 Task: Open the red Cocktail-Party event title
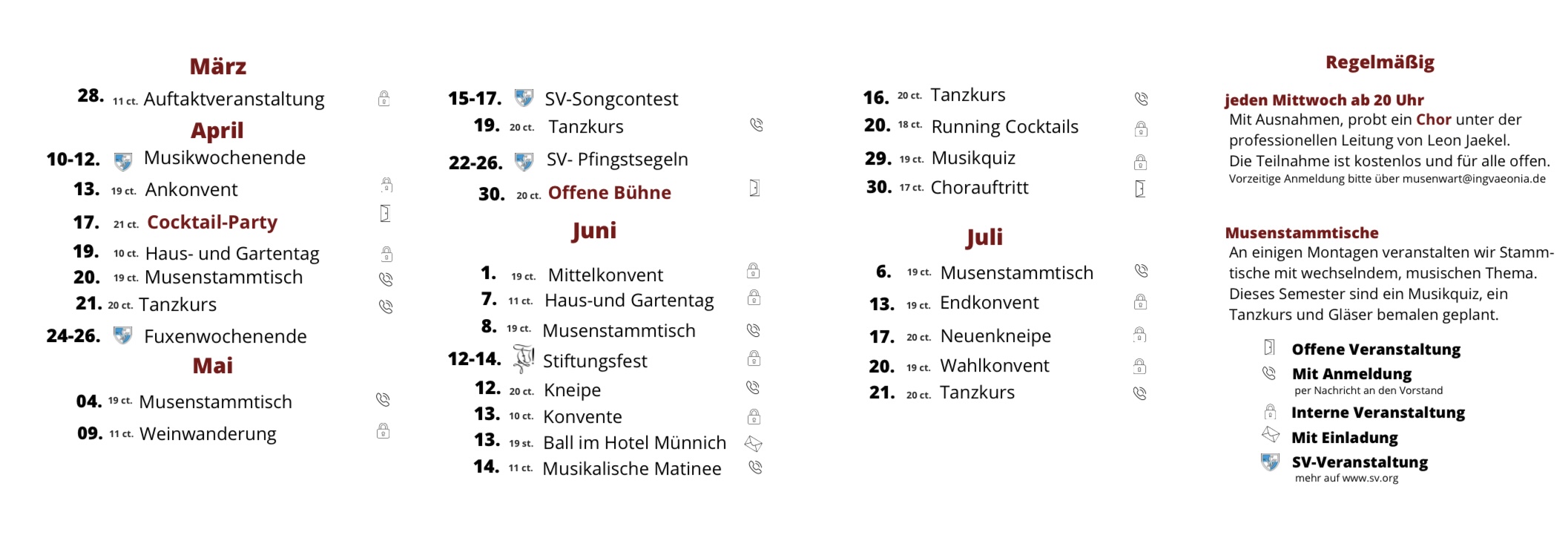click(x=212, y=223)
